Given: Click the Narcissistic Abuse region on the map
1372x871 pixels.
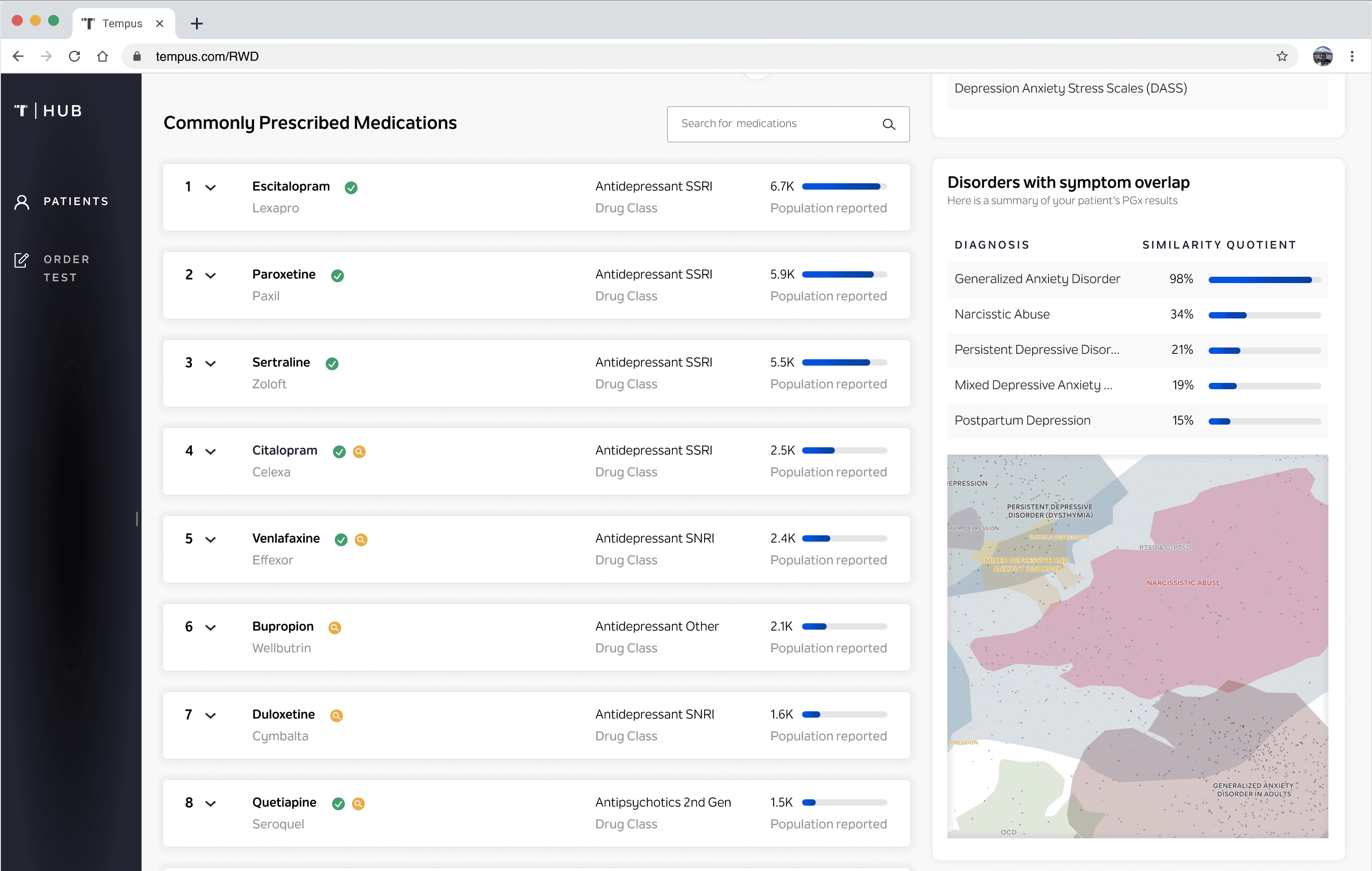Looking at the screenshot, I should click(1183, 583).
